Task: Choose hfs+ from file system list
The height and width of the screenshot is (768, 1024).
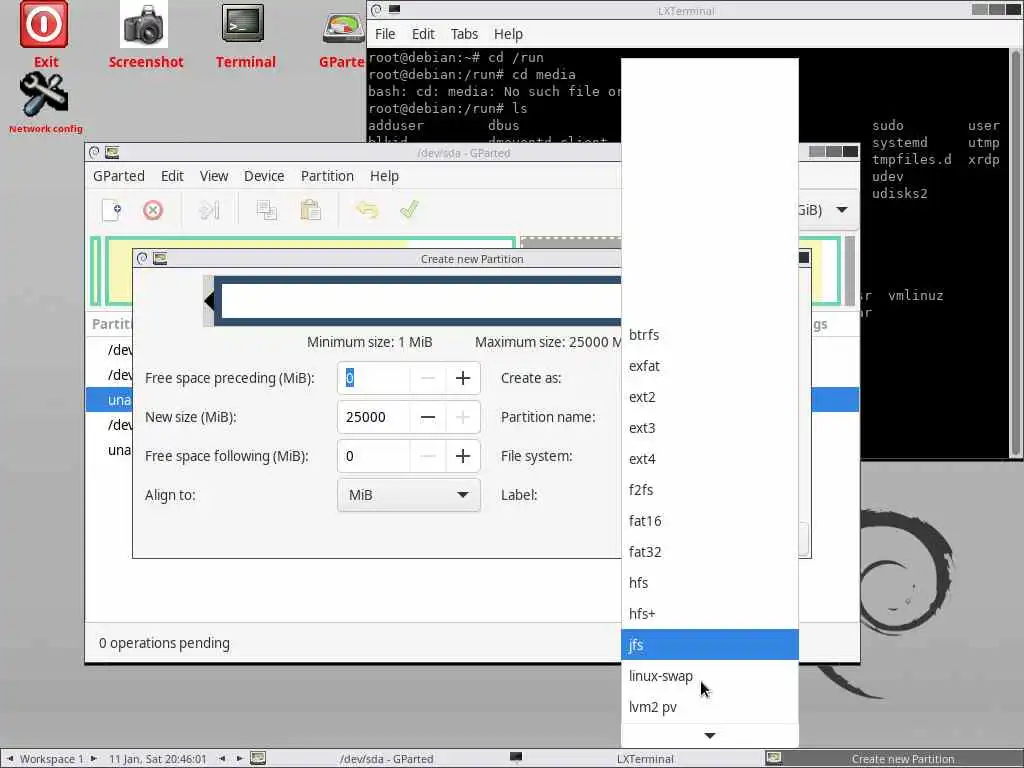Action: [710, 615]
